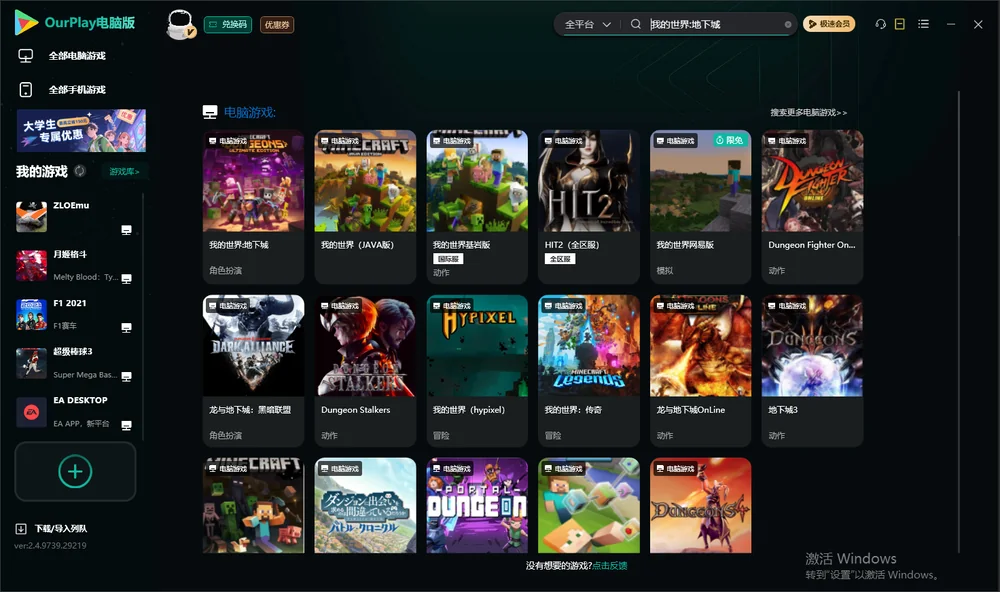This screenshot has width=1000, height=592.
Task: Expand the 全平台 platform dropdown
Action: (x=587, y=24)
